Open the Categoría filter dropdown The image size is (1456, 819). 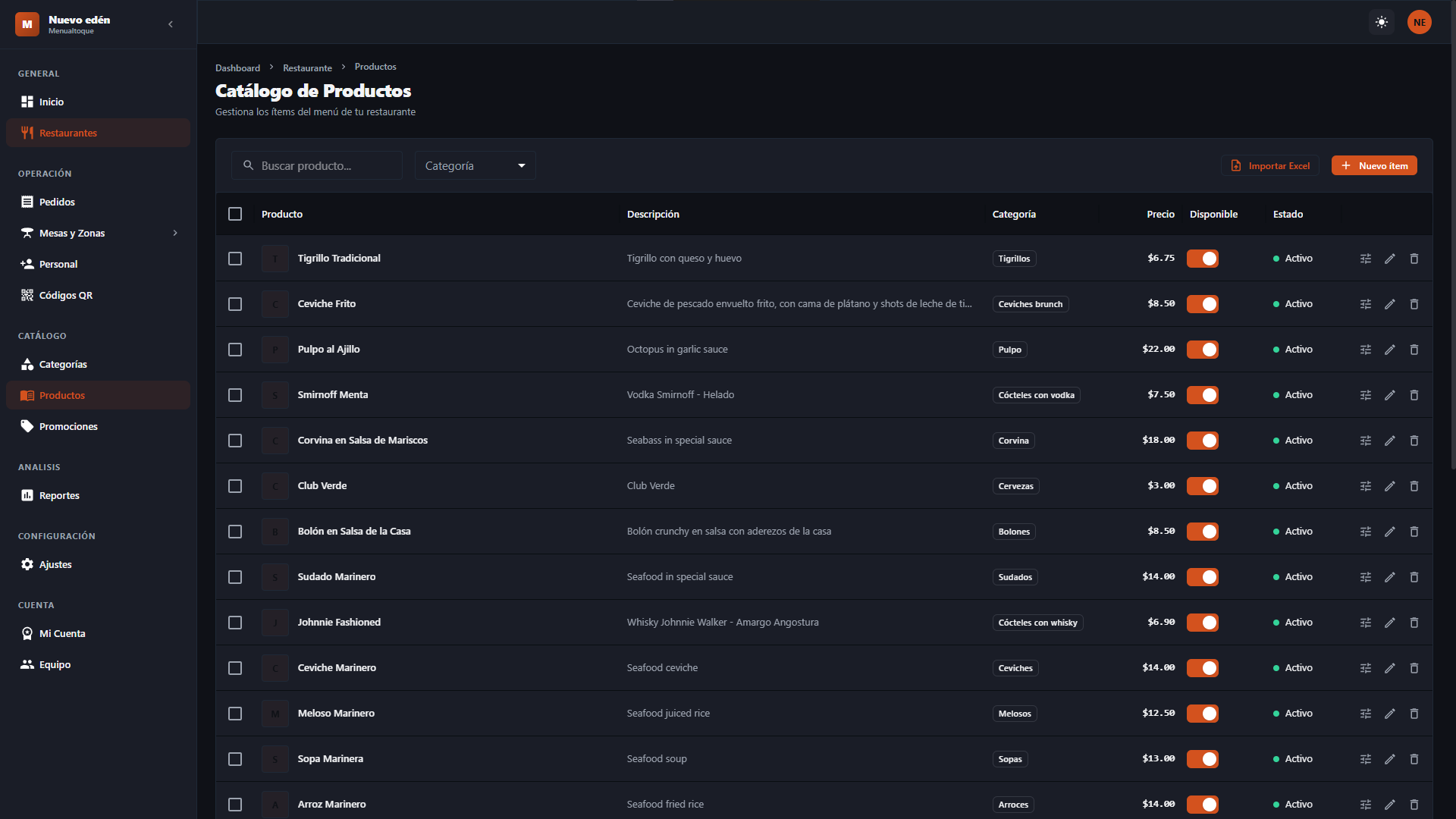(x=475, y=165)
